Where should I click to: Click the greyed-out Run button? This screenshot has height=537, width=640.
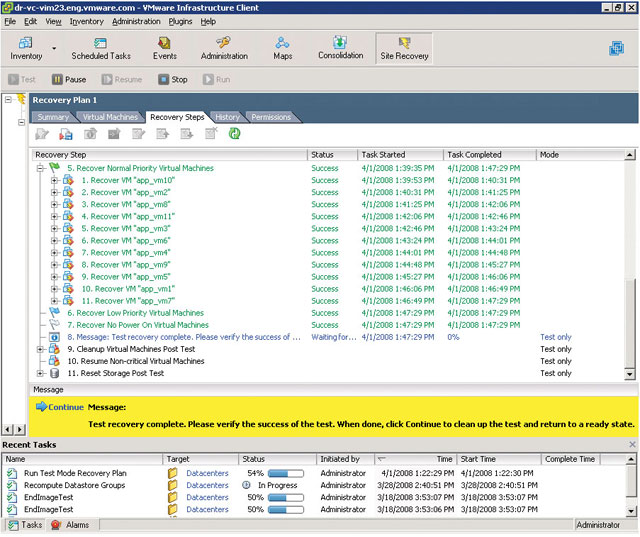tap(217, 80)
